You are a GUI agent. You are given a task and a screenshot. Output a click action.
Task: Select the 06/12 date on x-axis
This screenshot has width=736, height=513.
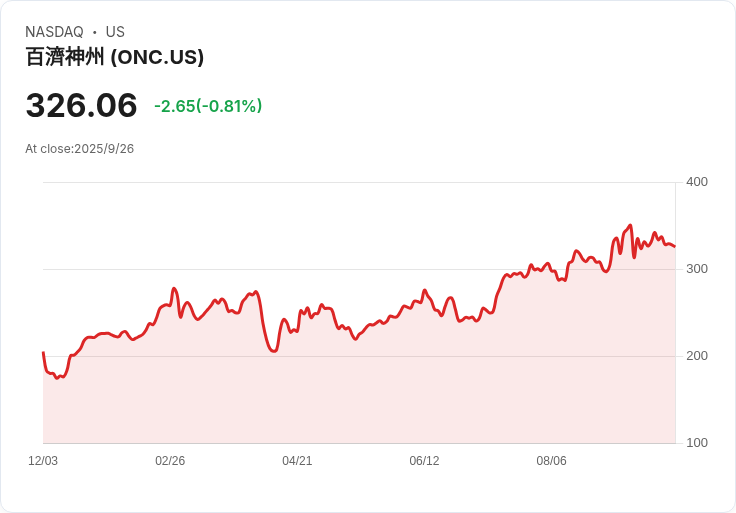click(x=424, y=461)
